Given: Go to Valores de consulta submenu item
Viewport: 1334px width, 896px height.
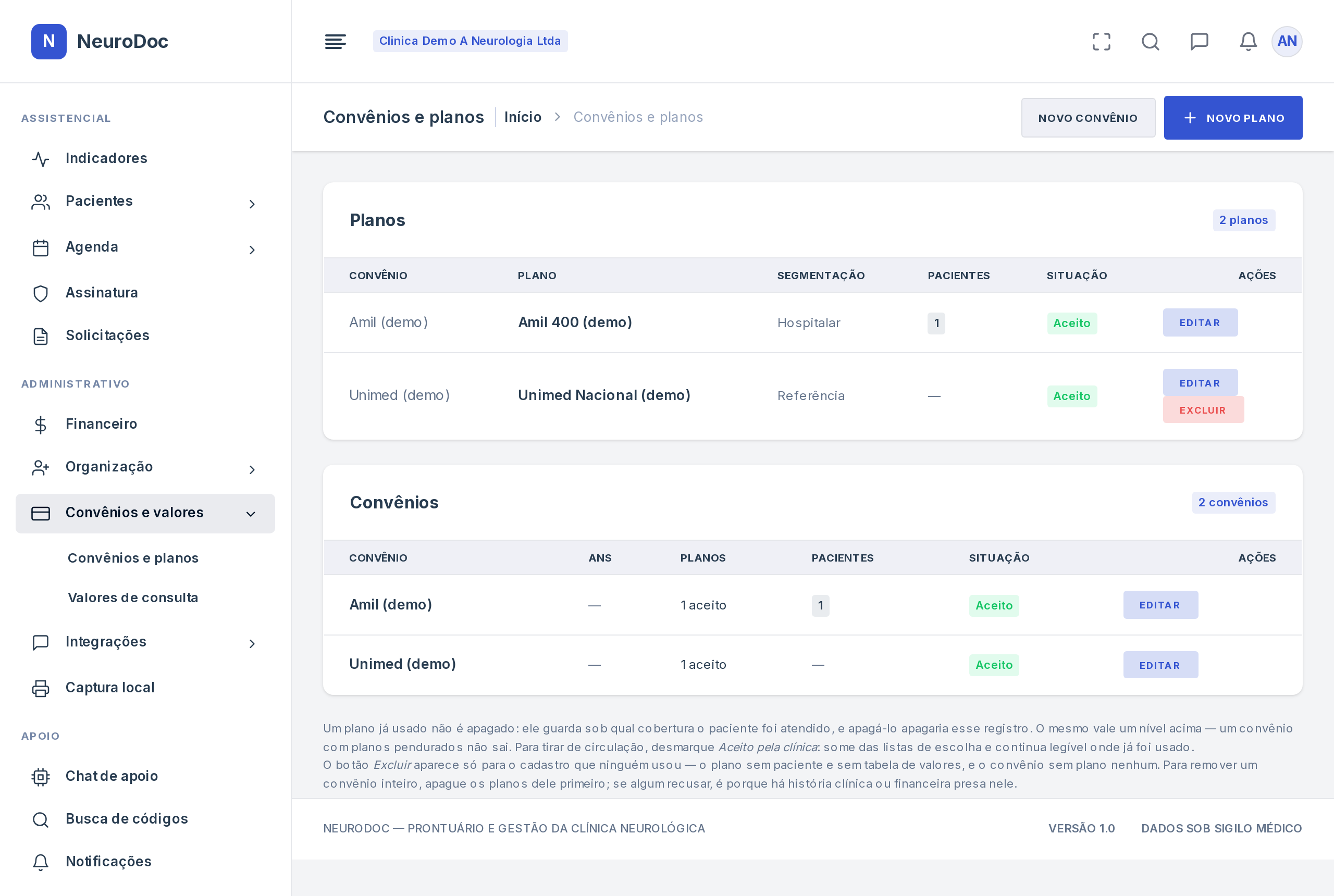Looking at the screenshot, I should [133, 598].
